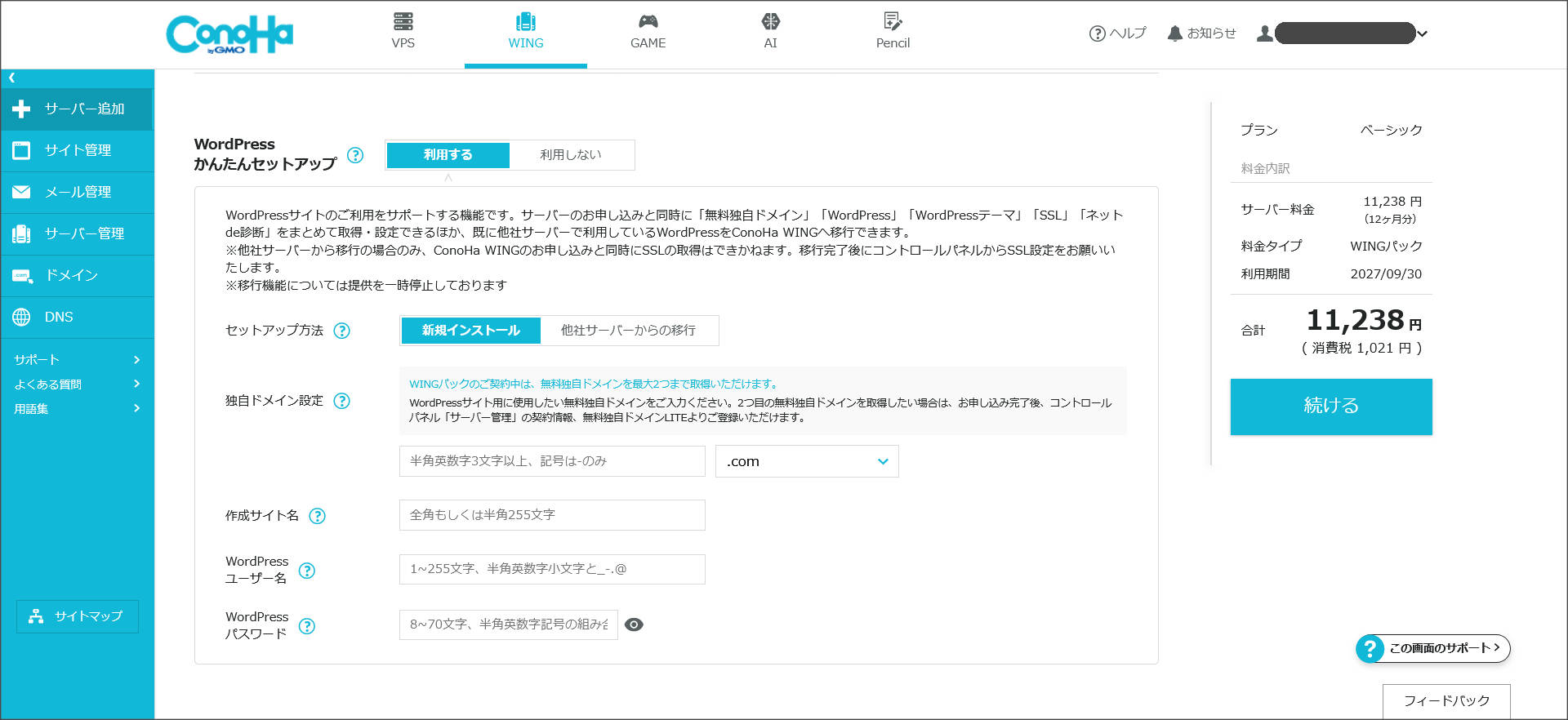Open サーバー管理 in the sidebar

(77, 233)
